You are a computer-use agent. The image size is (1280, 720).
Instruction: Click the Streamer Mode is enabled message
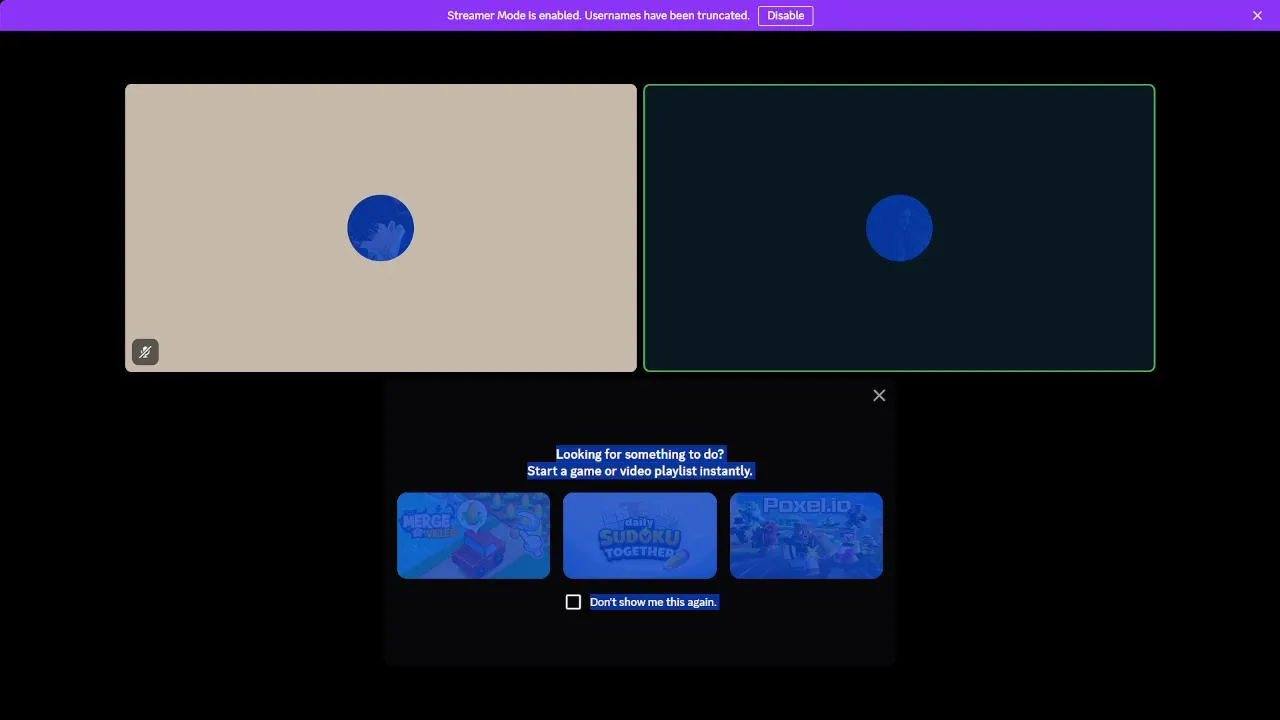pyautogui.click(x=598, y=16)
